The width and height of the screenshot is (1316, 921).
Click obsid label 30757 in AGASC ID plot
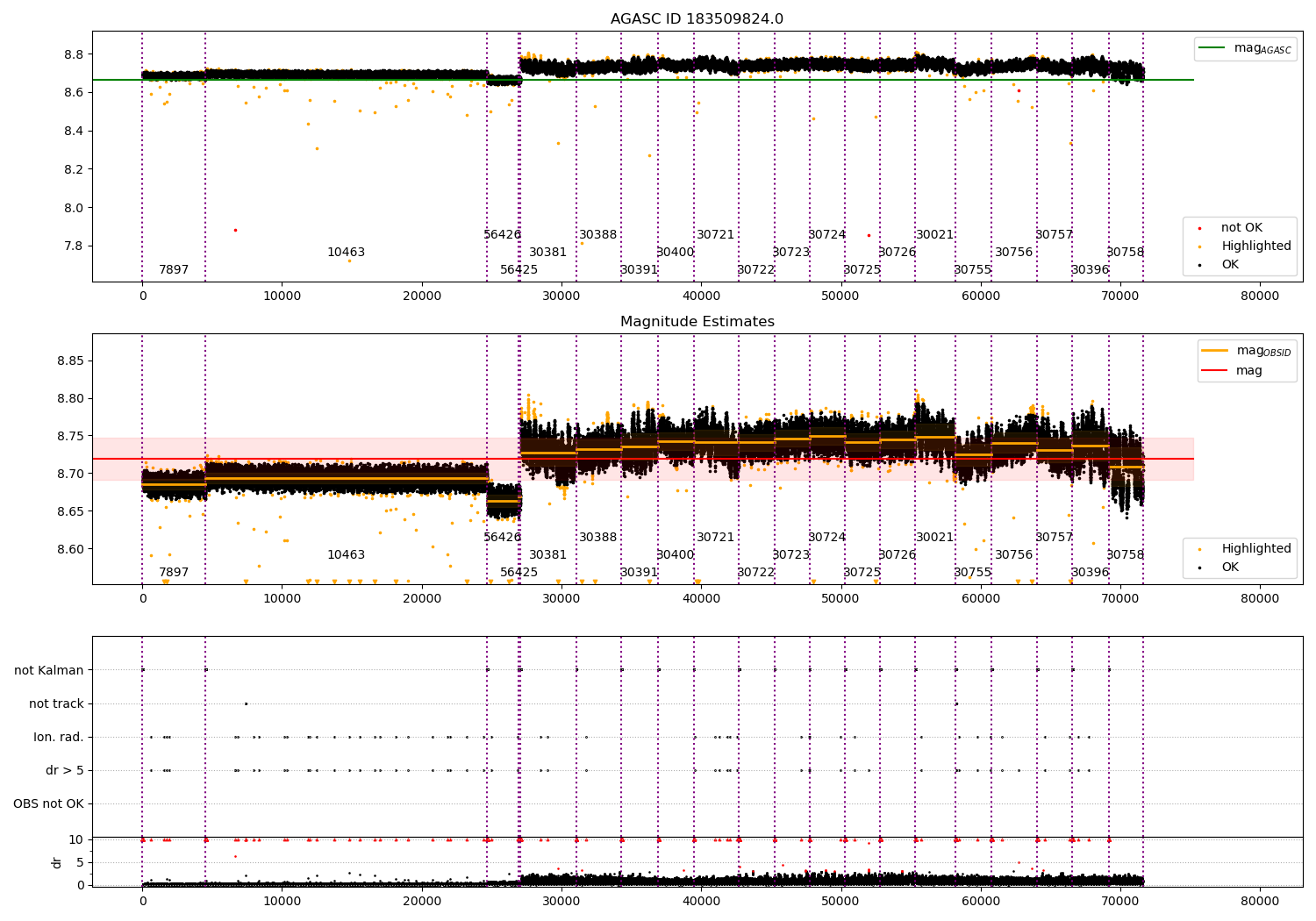tap(1054, 234)
